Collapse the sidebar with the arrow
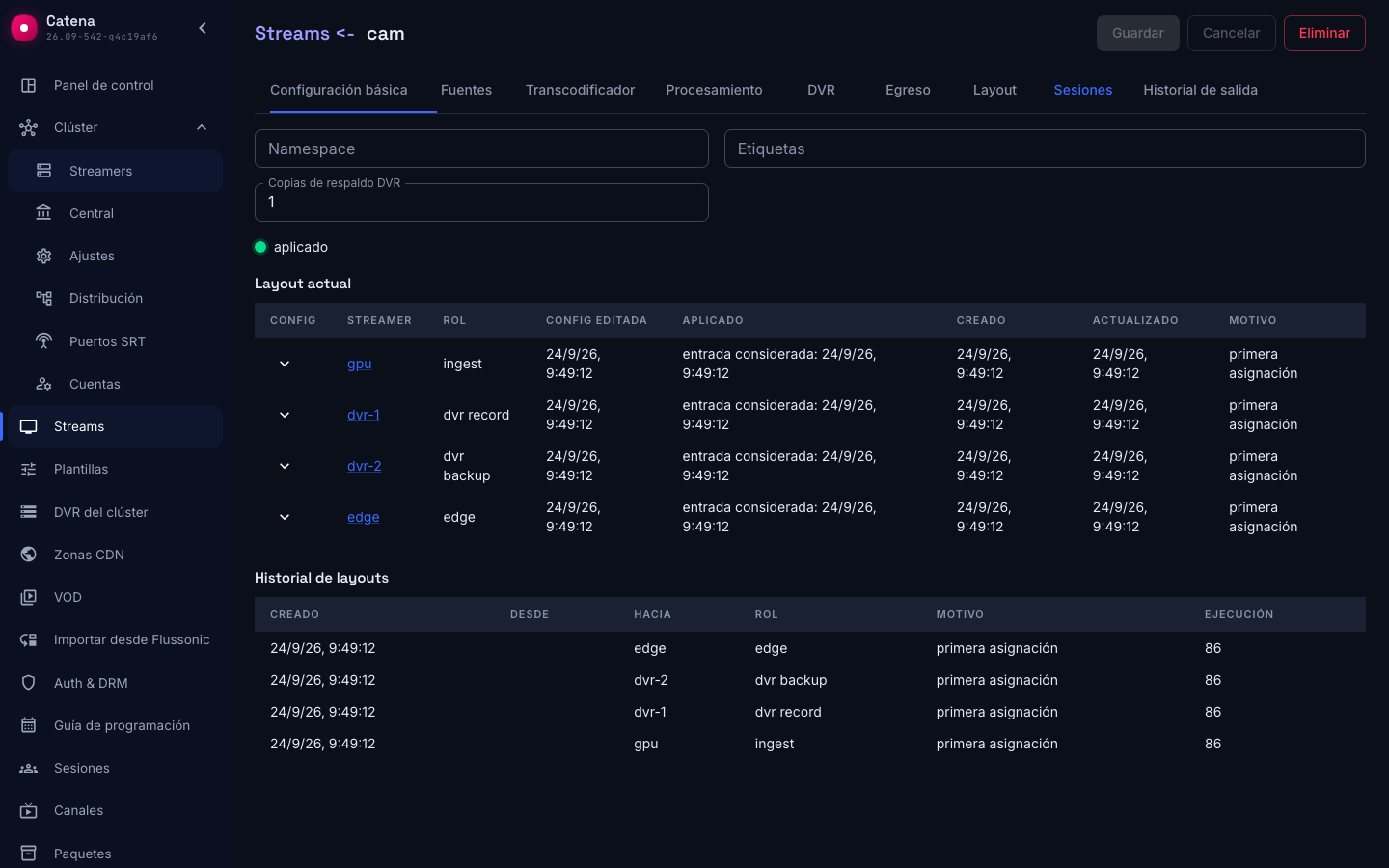Viewport: 1389px width, 868px height. point(203,28)
